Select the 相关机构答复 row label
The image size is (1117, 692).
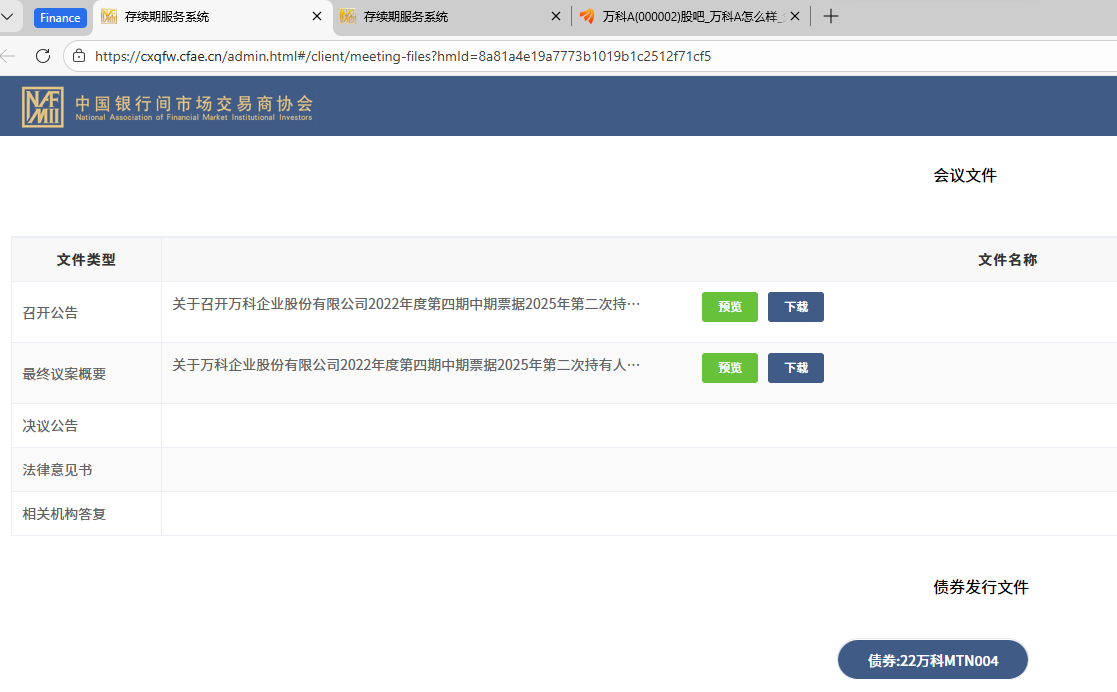click(x=64, y=515)
